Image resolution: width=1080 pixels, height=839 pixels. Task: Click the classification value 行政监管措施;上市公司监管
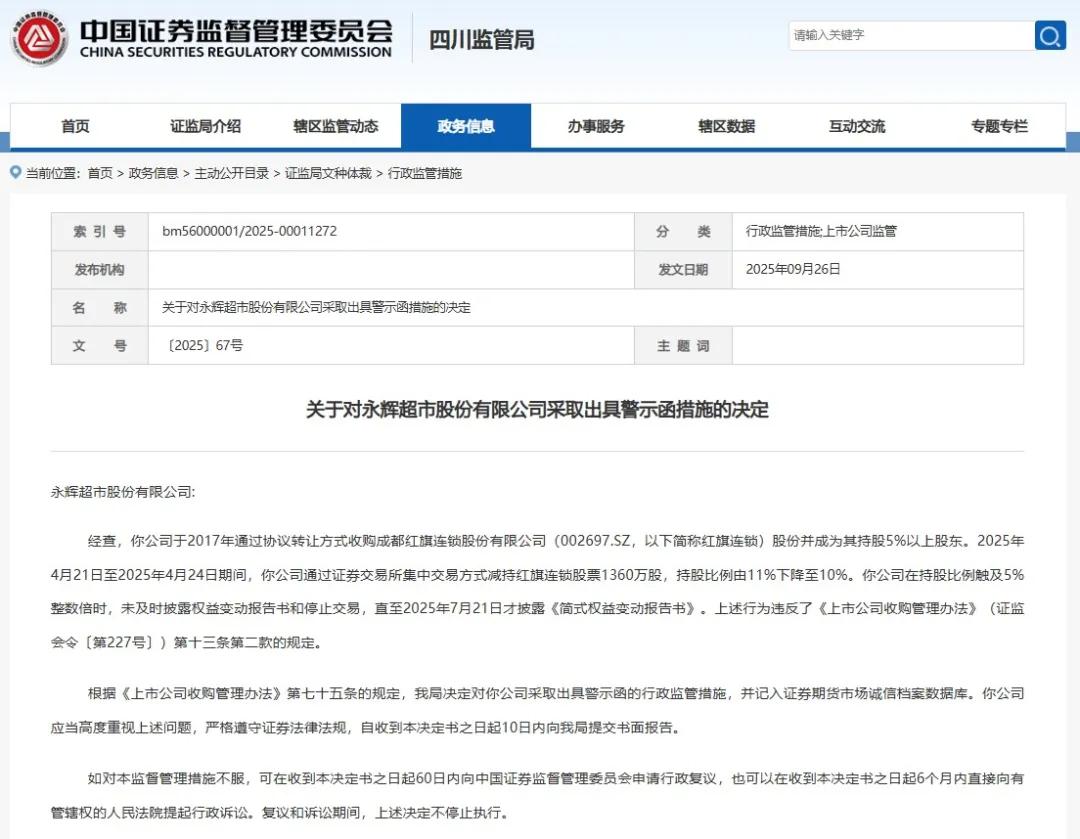[x=821, y=231]
